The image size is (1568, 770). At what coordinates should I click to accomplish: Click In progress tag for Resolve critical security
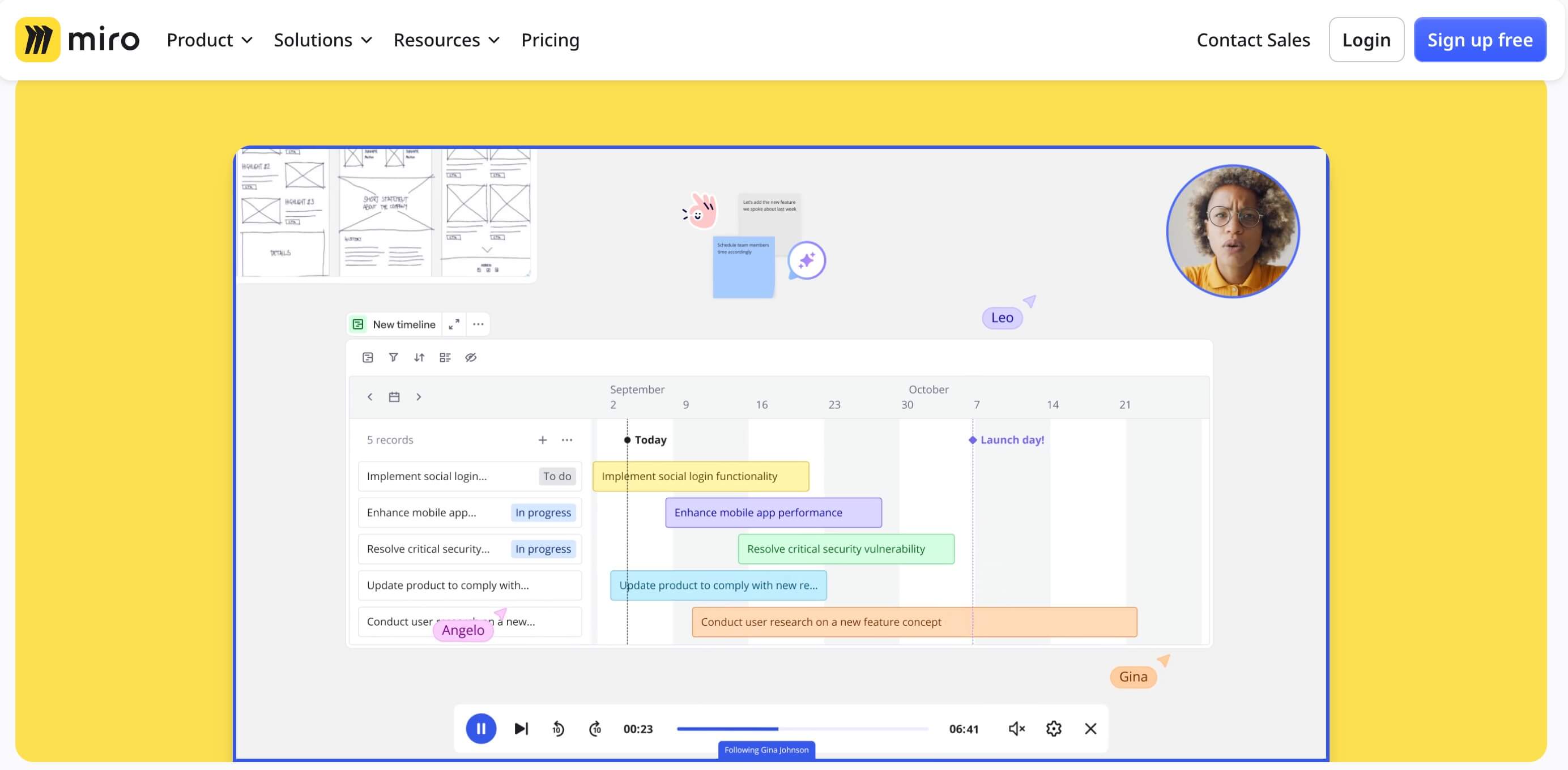(x=543, y=549)
